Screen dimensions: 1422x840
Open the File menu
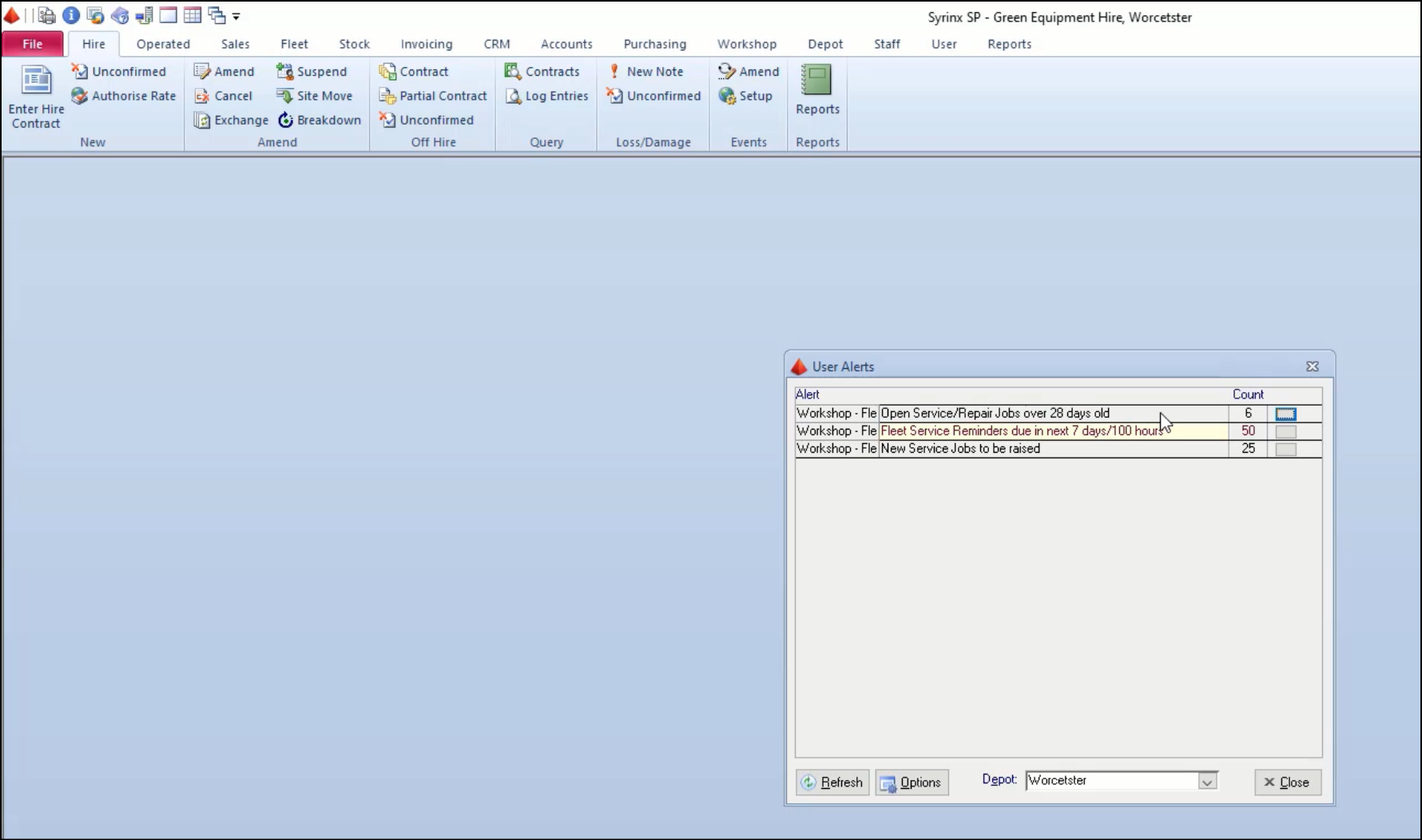33,44
